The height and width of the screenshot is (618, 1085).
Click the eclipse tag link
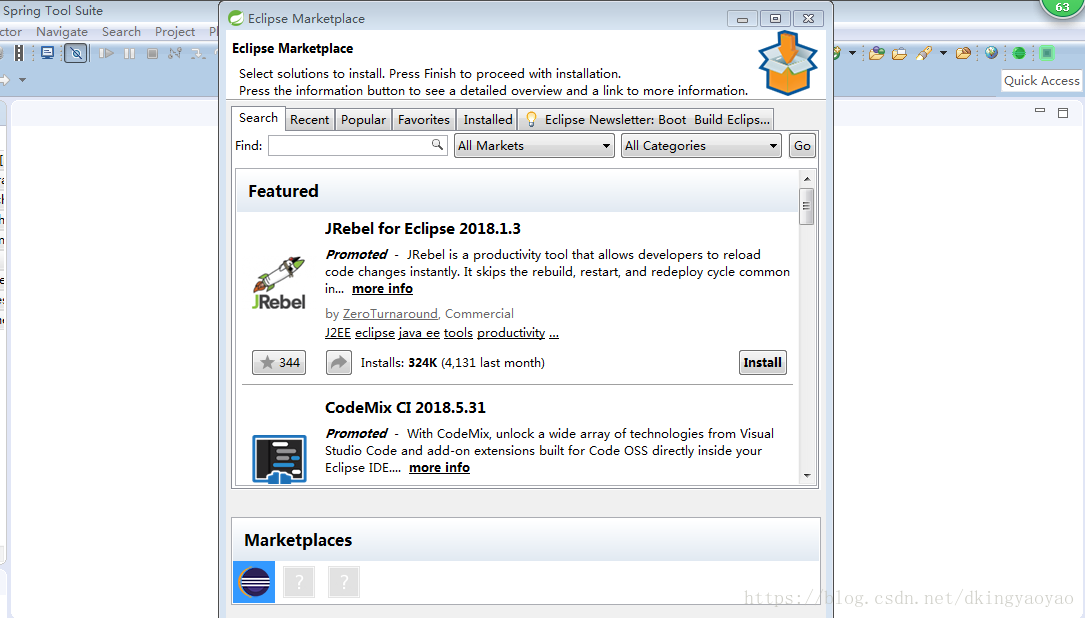(x=374, y=333)
